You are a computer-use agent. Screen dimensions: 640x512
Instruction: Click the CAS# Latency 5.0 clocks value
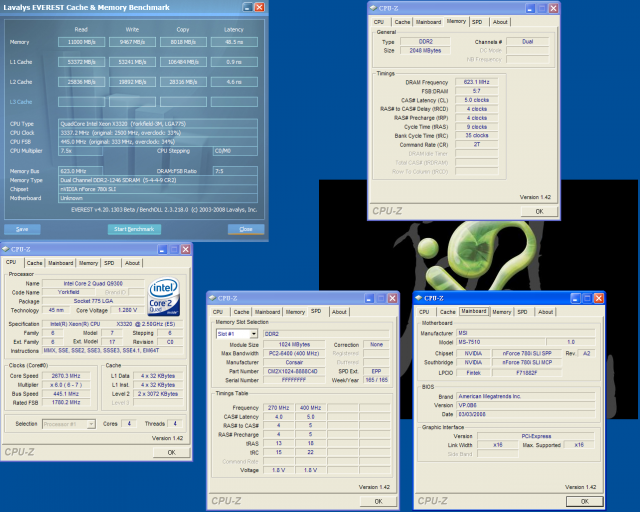coord(476,100)
